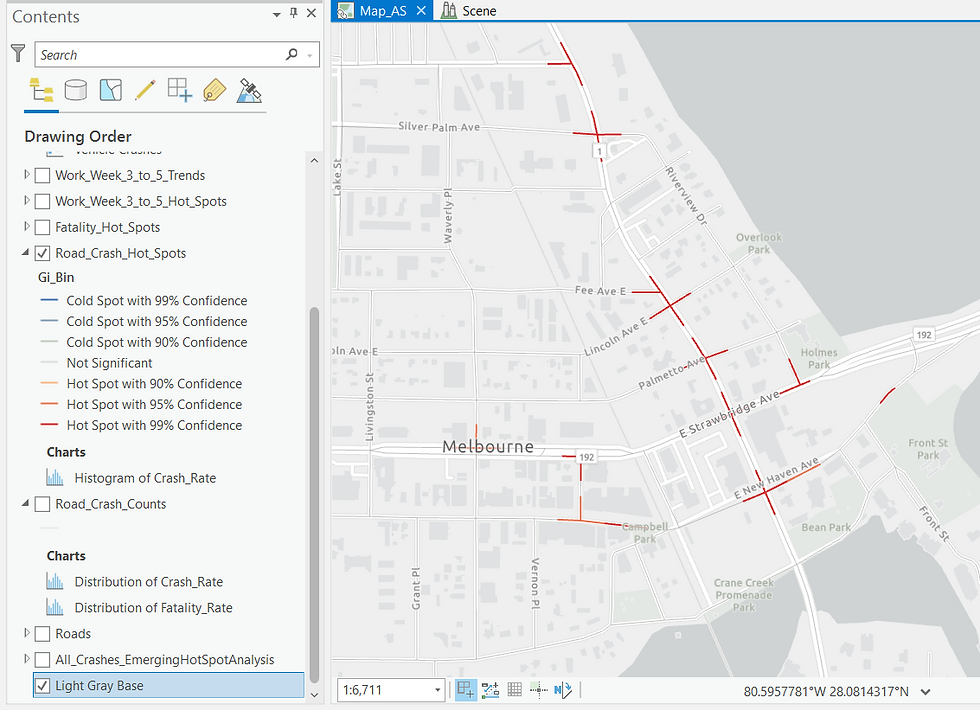Select the List By Drawing Order icon
This screenshot has width=980, height=710.
click(x=41, y=91)
